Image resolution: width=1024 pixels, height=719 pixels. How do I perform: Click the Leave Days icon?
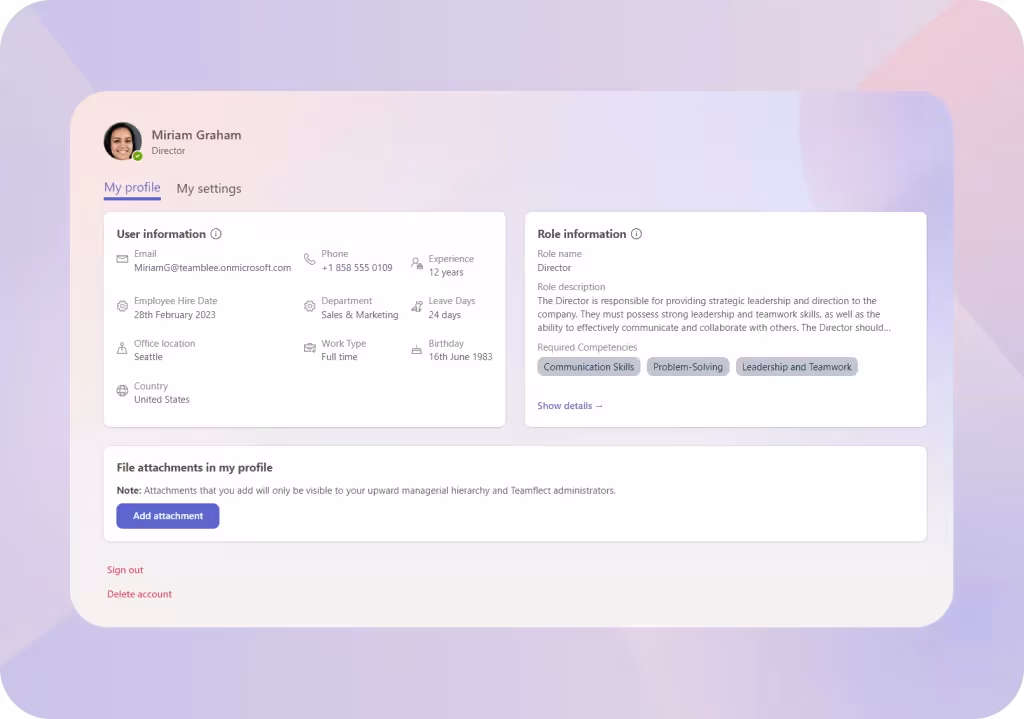(417, 306)
